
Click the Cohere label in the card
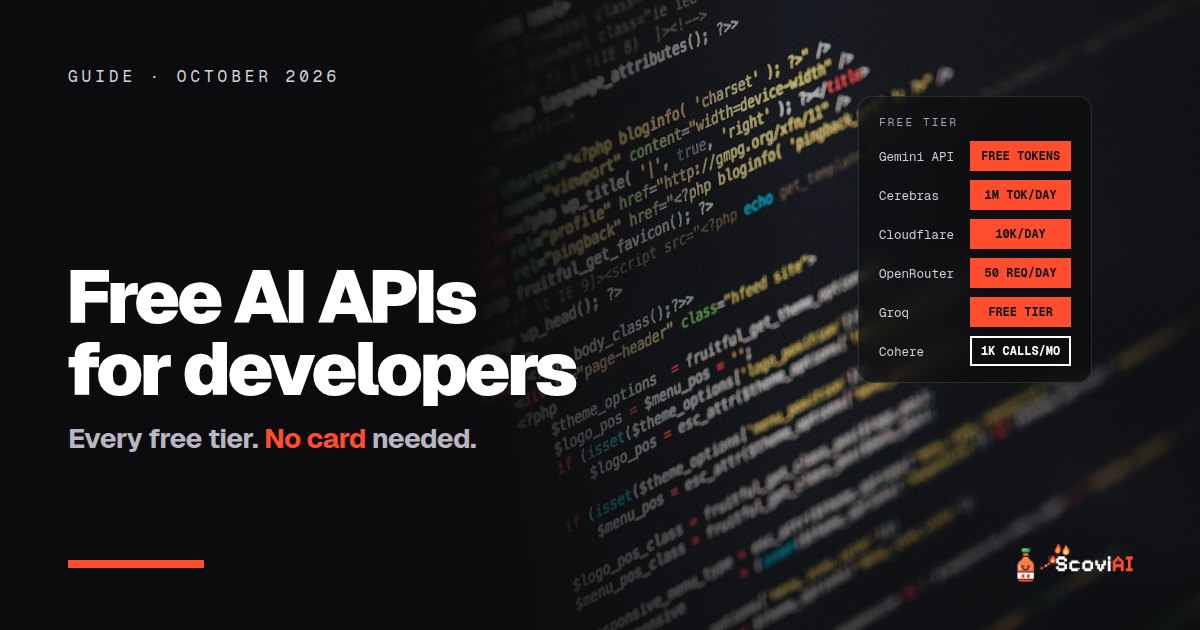(901, 352)
